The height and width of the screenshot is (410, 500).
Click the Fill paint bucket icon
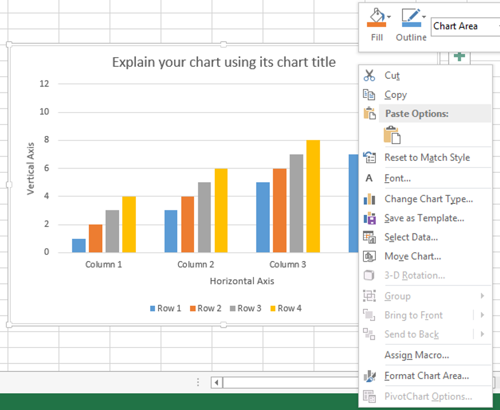(377, 17)
